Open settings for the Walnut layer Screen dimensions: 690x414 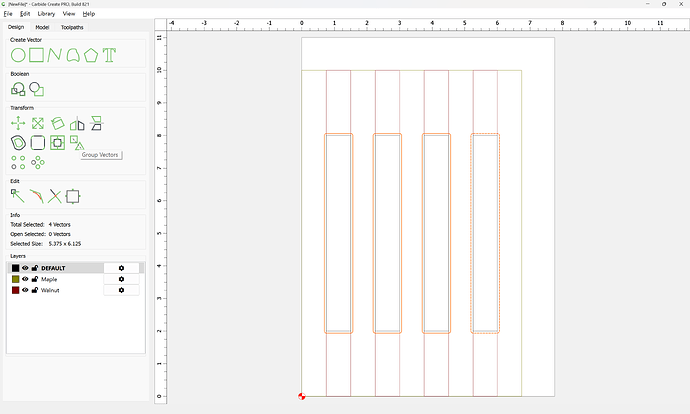coord(121,290)
